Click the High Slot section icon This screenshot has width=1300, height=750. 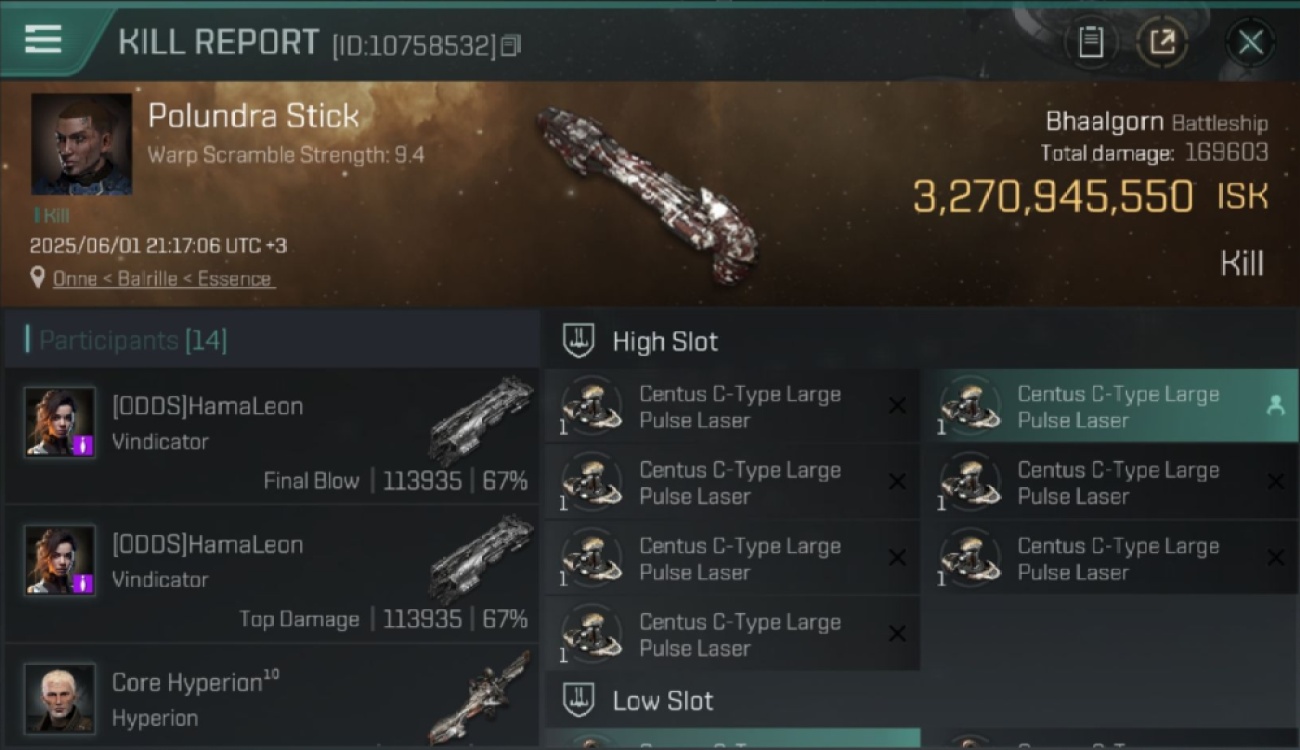pos(579,341)
